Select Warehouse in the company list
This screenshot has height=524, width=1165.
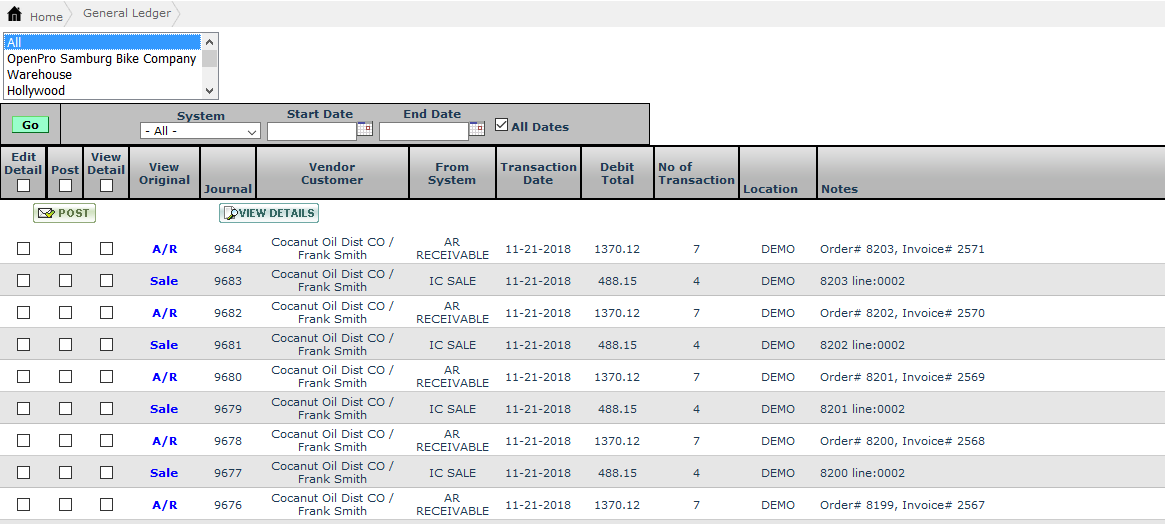[40, 75]
